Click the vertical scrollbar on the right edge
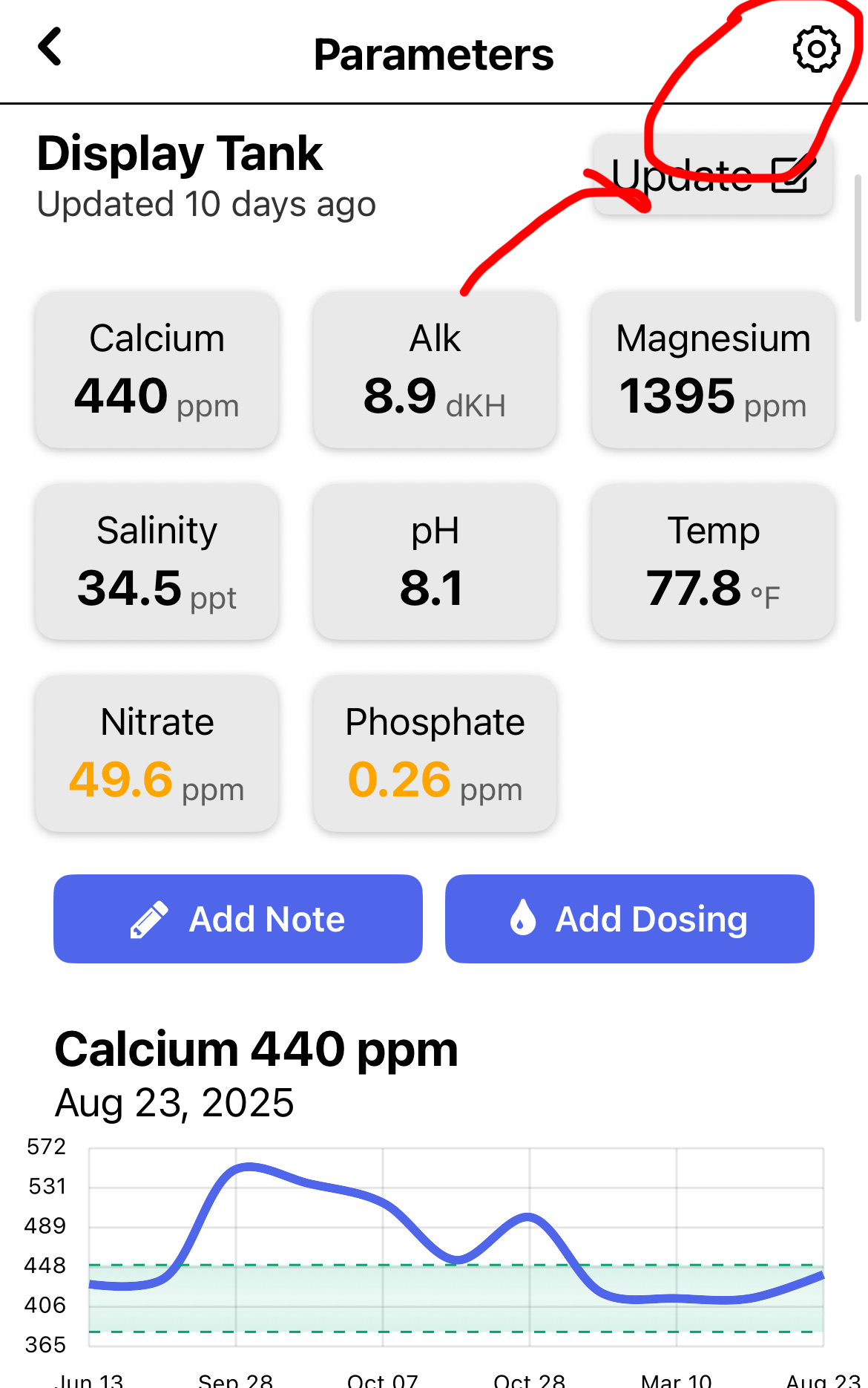 (858, 248)
